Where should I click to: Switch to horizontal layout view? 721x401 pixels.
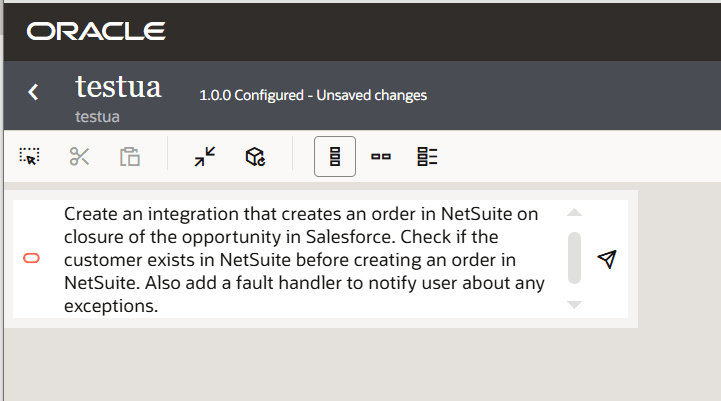381,156
